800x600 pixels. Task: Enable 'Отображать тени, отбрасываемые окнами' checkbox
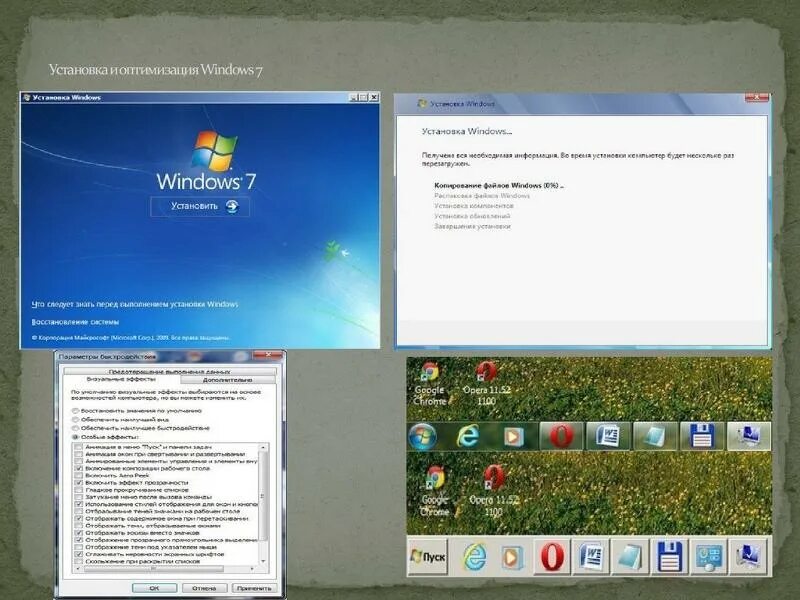click(x=79, y=526)
